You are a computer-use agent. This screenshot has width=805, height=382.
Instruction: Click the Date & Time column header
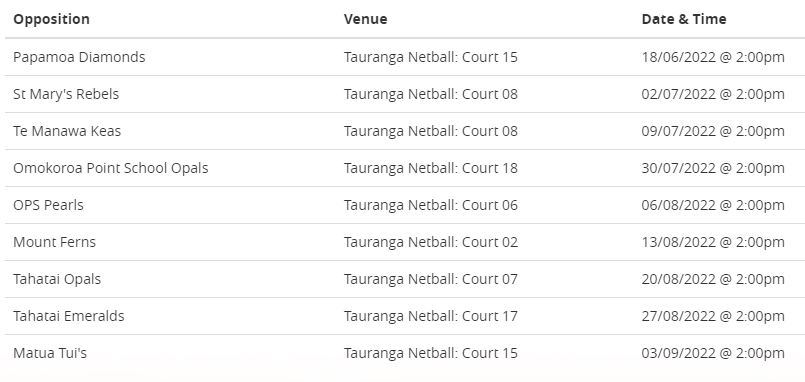click(684, 19)
